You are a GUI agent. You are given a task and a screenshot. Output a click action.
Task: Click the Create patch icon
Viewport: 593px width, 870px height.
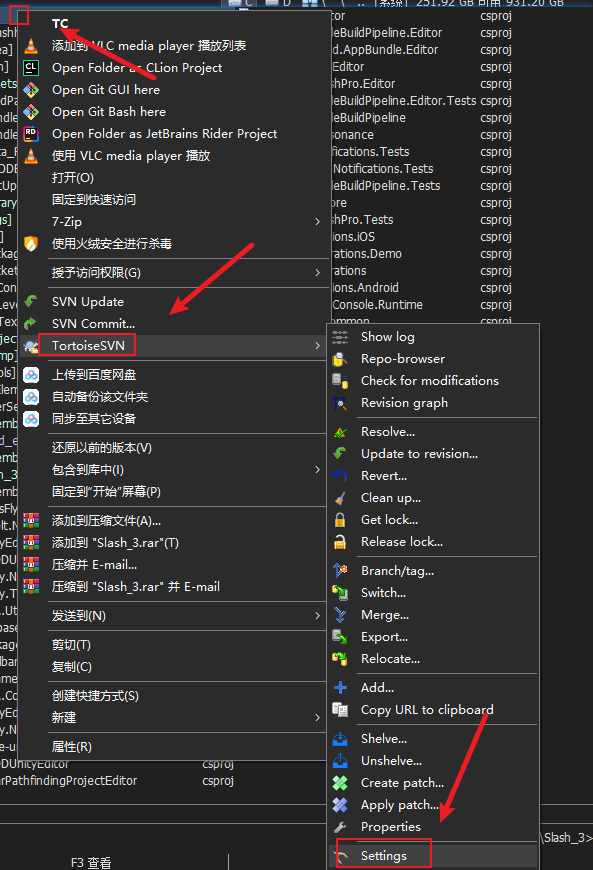point(340,783)
